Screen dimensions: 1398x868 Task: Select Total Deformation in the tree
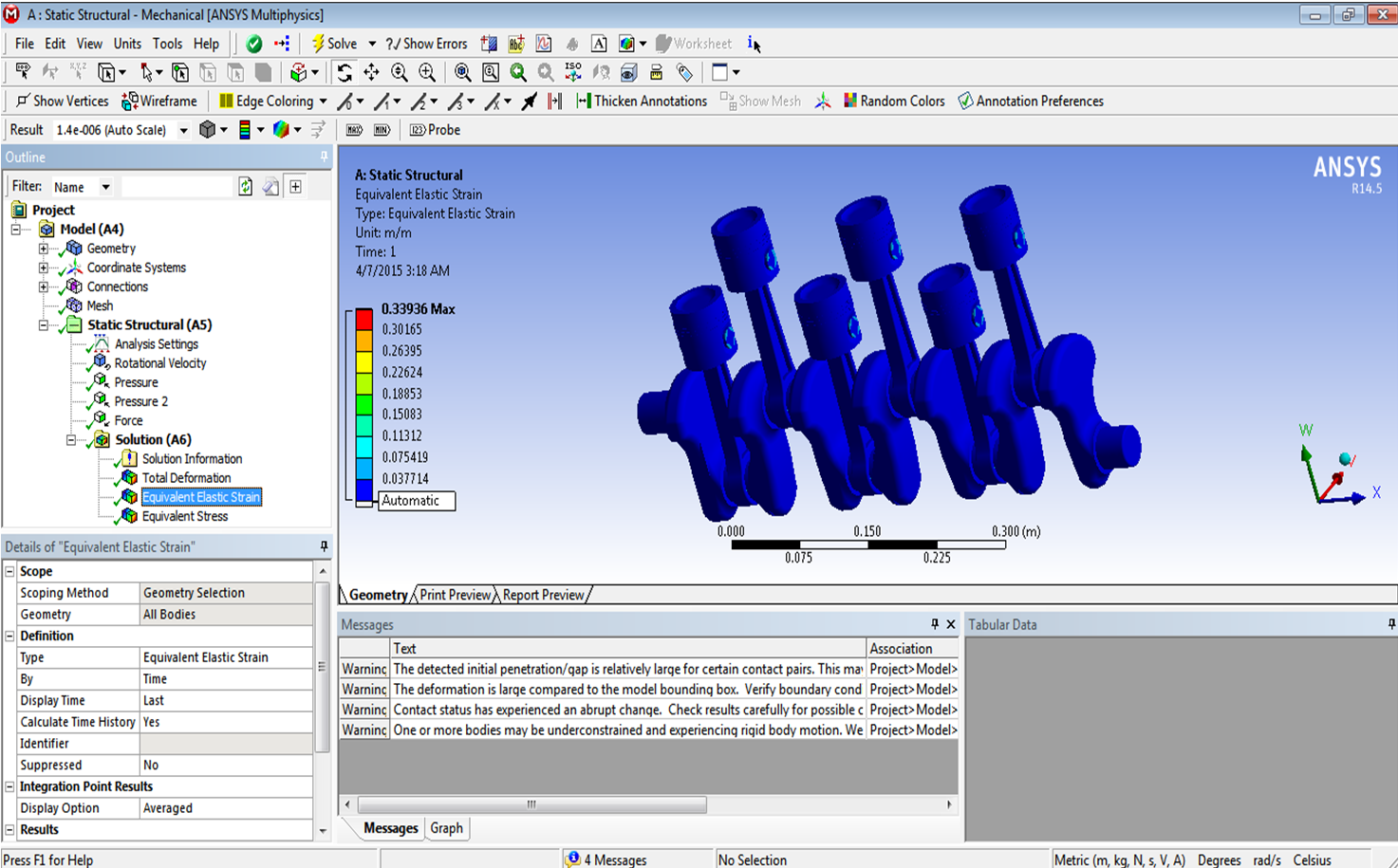(186, 478)
